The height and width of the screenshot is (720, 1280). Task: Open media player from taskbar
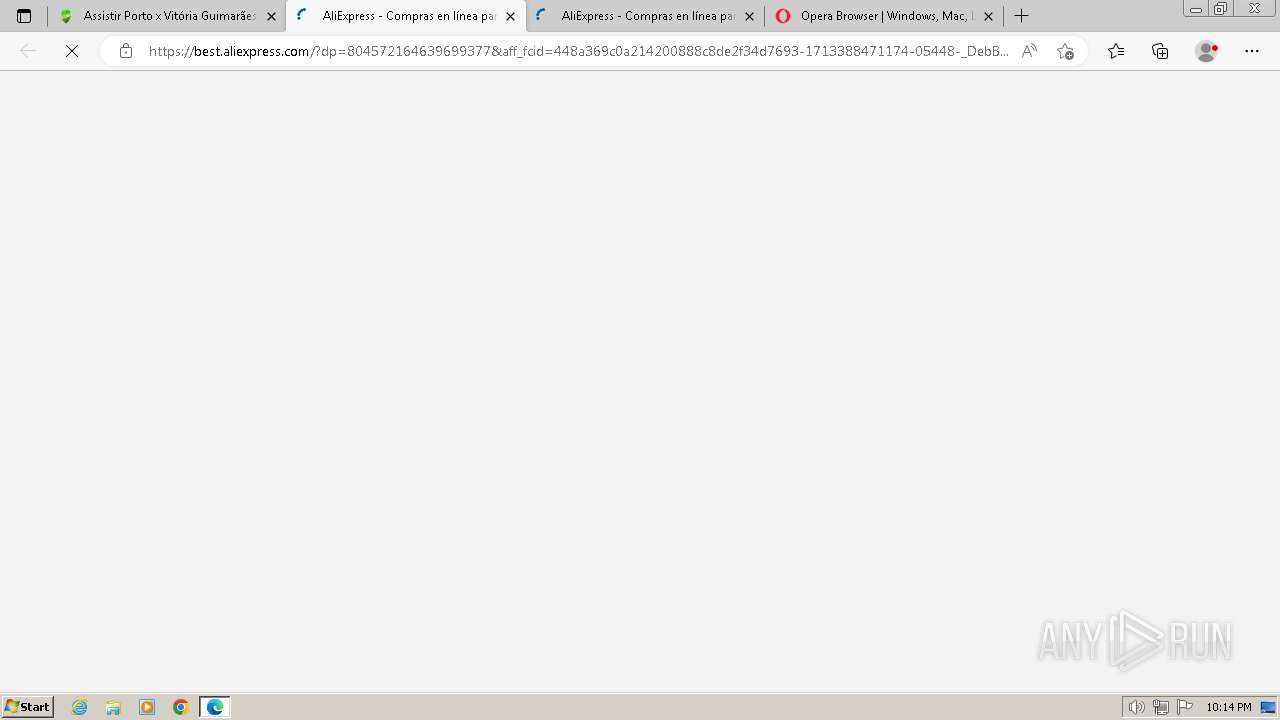(147, 707)
